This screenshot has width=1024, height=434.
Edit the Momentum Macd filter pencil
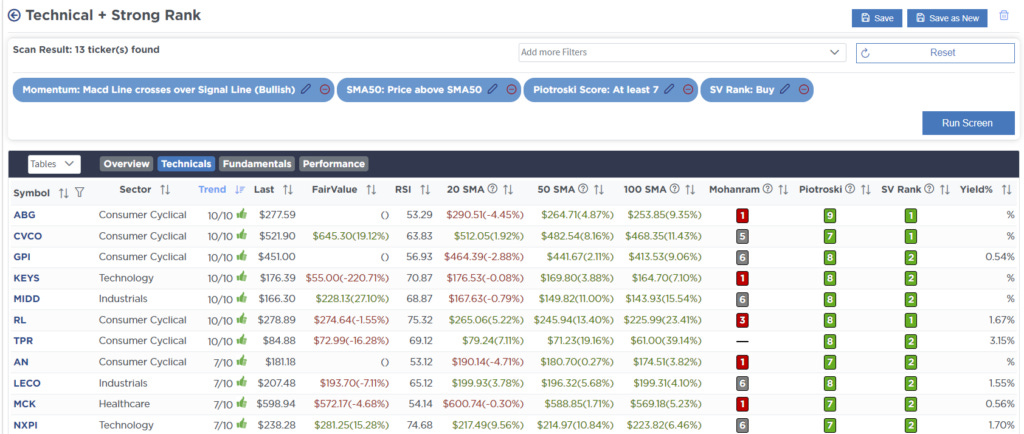pos(306,90)
